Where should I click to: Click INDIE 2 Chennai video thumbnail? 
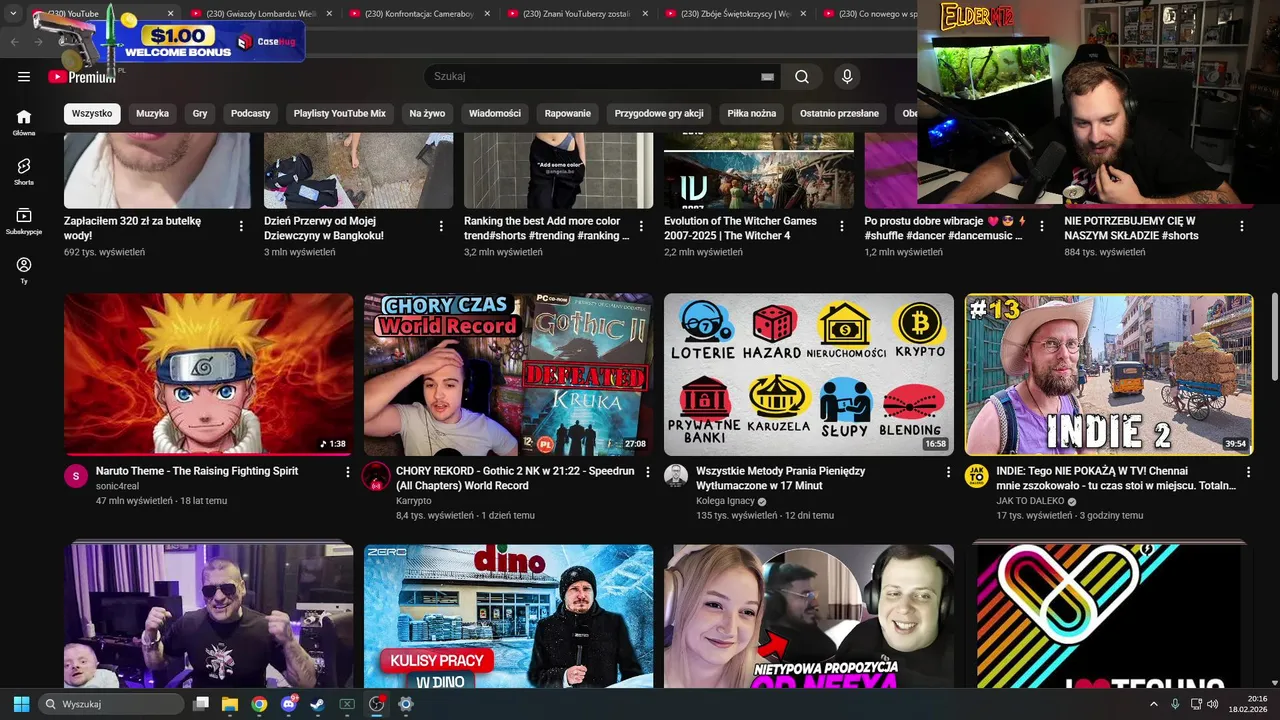click(x=1108, y=374)
